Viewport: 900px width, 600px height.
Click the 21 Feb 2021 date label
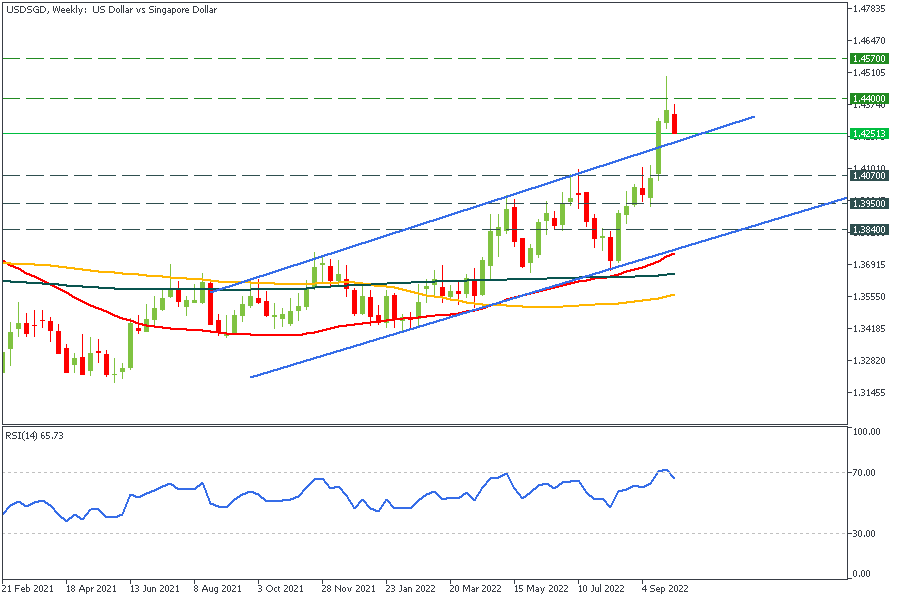tap(28, 589)
